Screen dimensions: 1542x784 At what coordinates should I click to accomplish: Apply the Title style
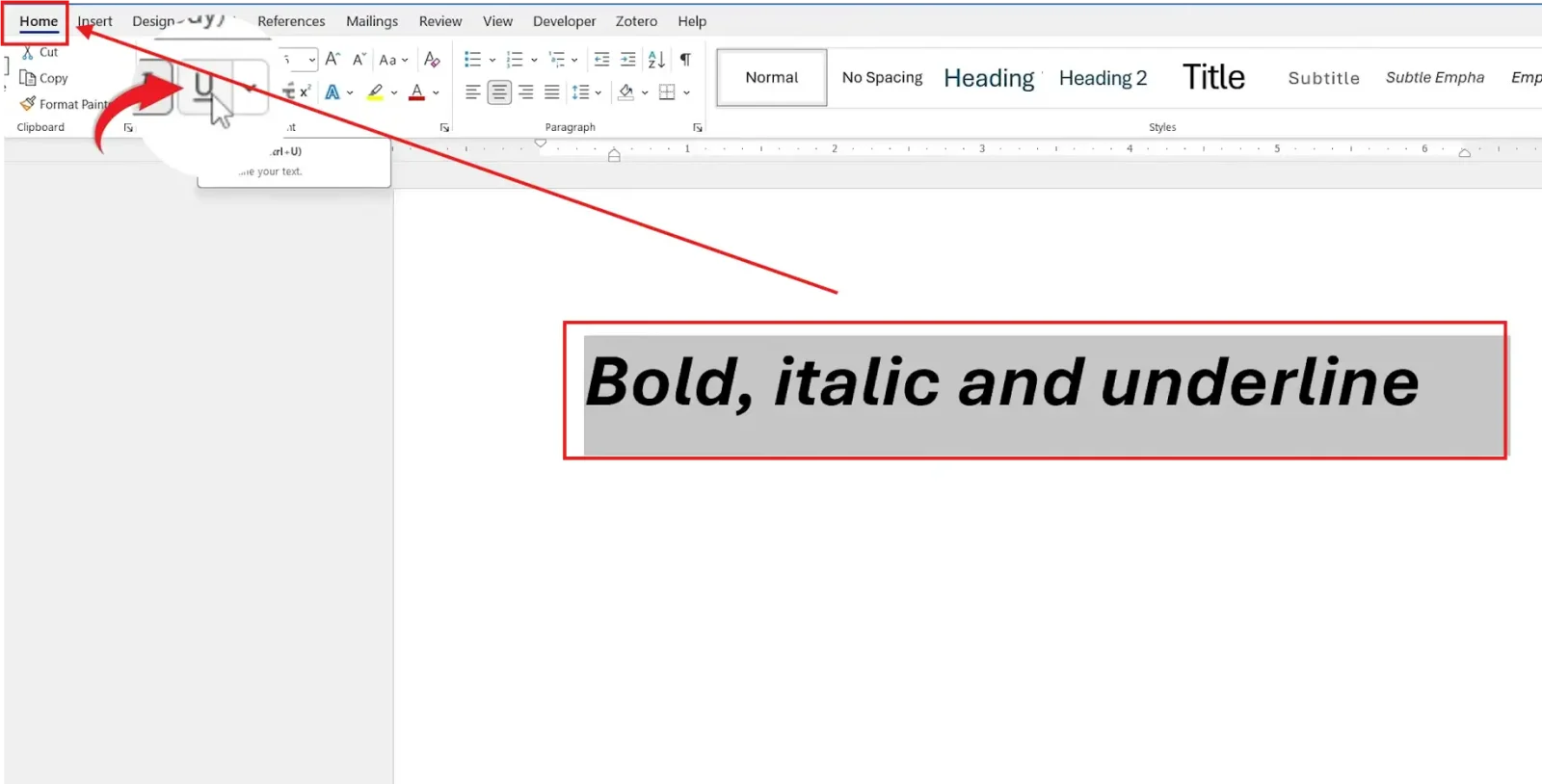pyautogui.click(x=1213, y=78)
